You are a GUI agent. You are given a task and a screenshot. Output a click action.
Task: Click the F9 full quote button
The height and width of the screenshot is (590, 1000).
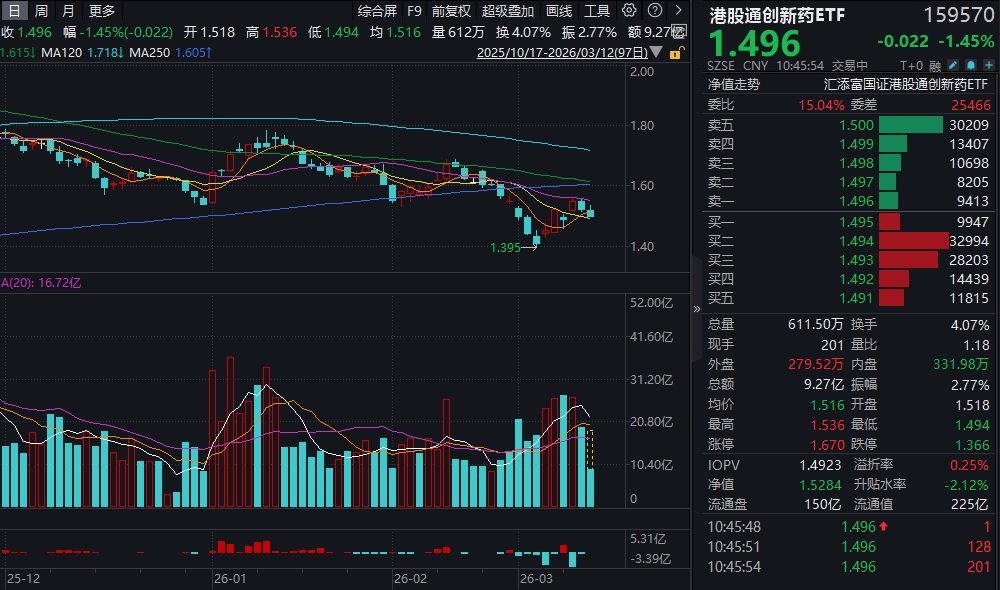(x=412, y=10)
